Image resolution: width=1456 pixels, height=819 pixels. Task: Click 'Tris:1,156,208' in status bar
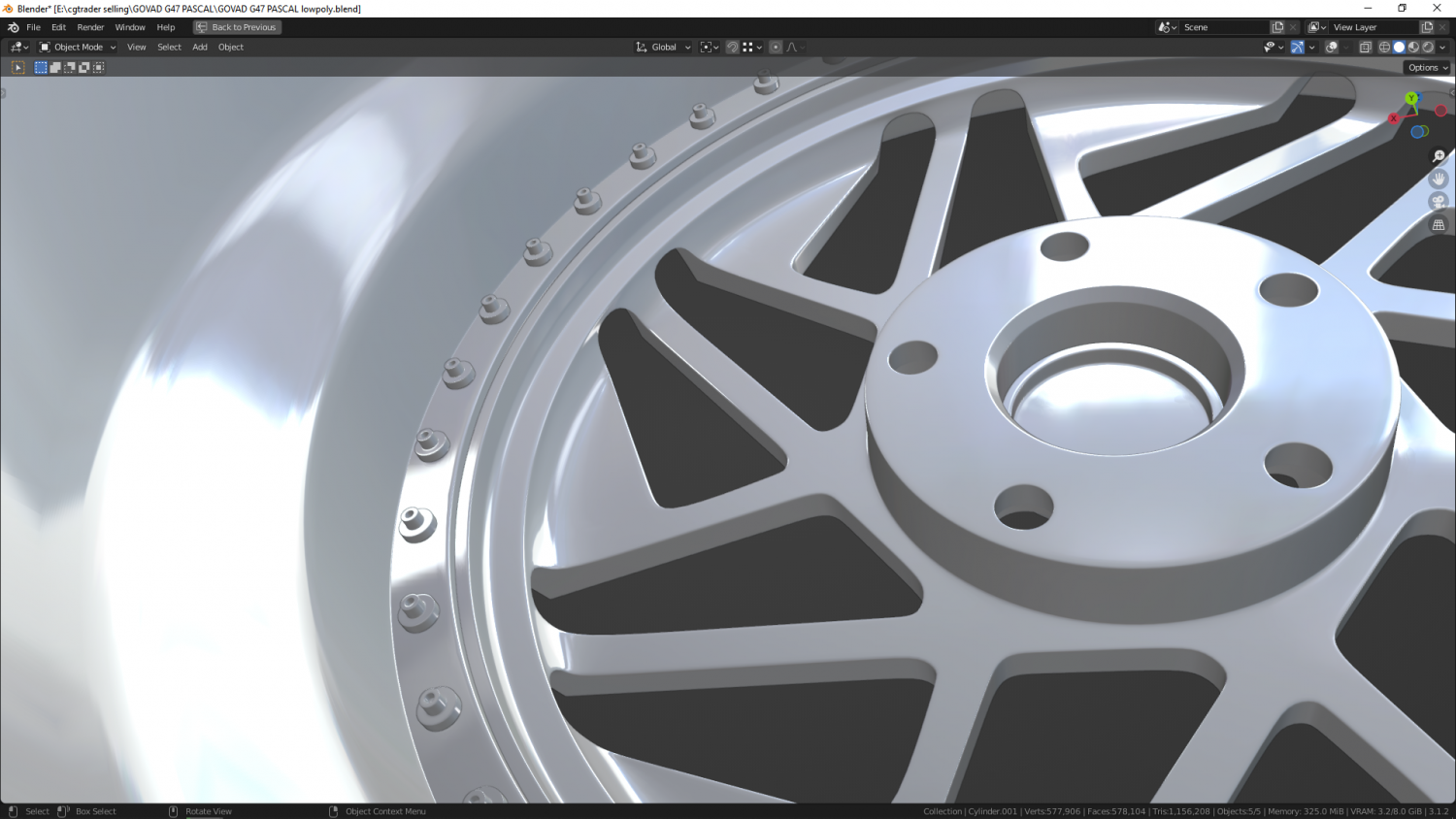coord(1181,811)
